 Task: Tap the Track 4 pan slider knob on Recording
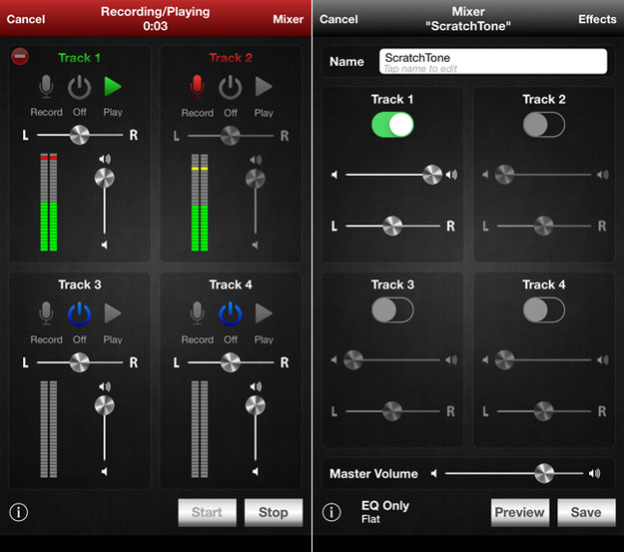pyautogui.click(x=230, y=362)
